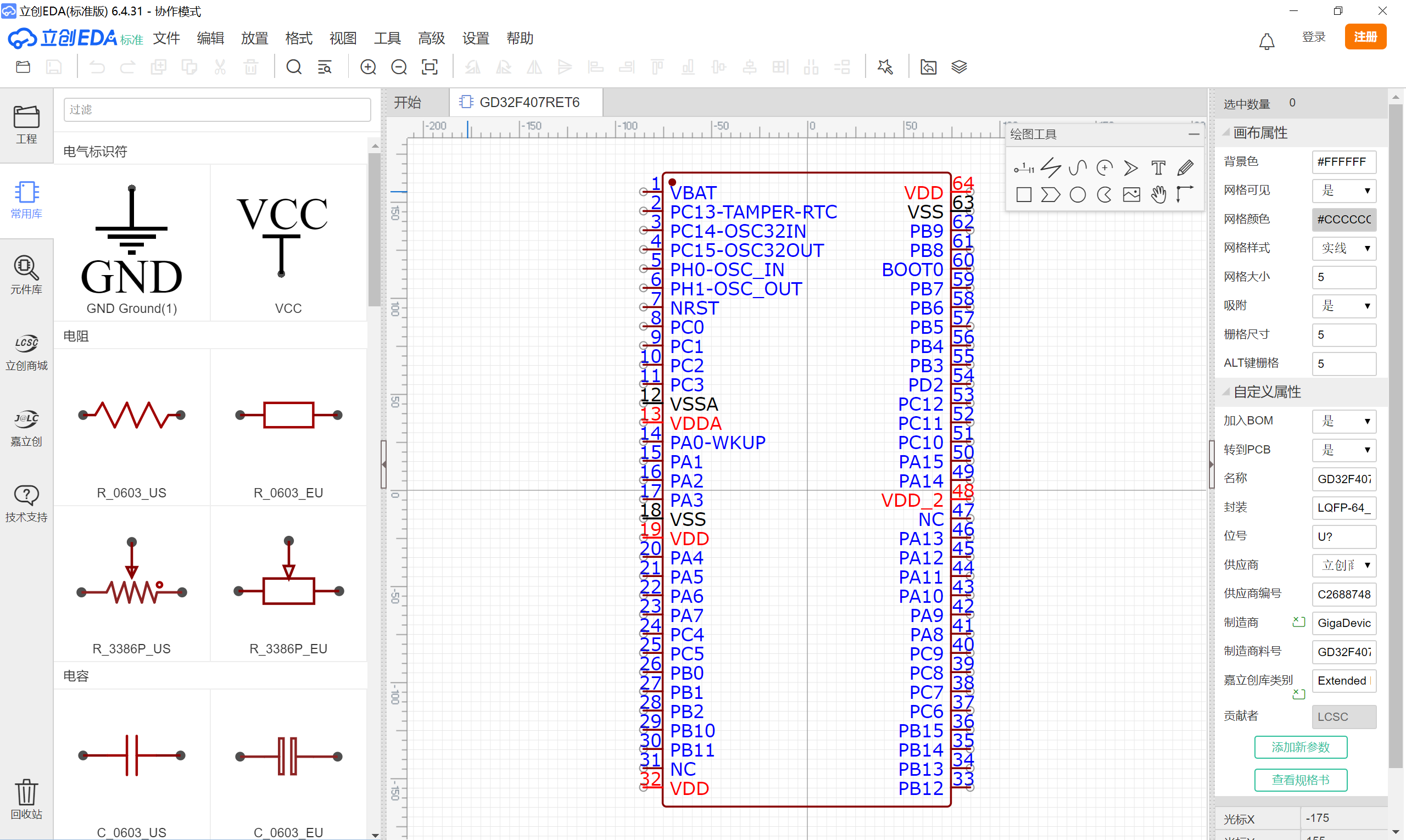Screen dimensions: 1406x840
Task: Select the Arrow head tool
Action: pos(1131,168)
